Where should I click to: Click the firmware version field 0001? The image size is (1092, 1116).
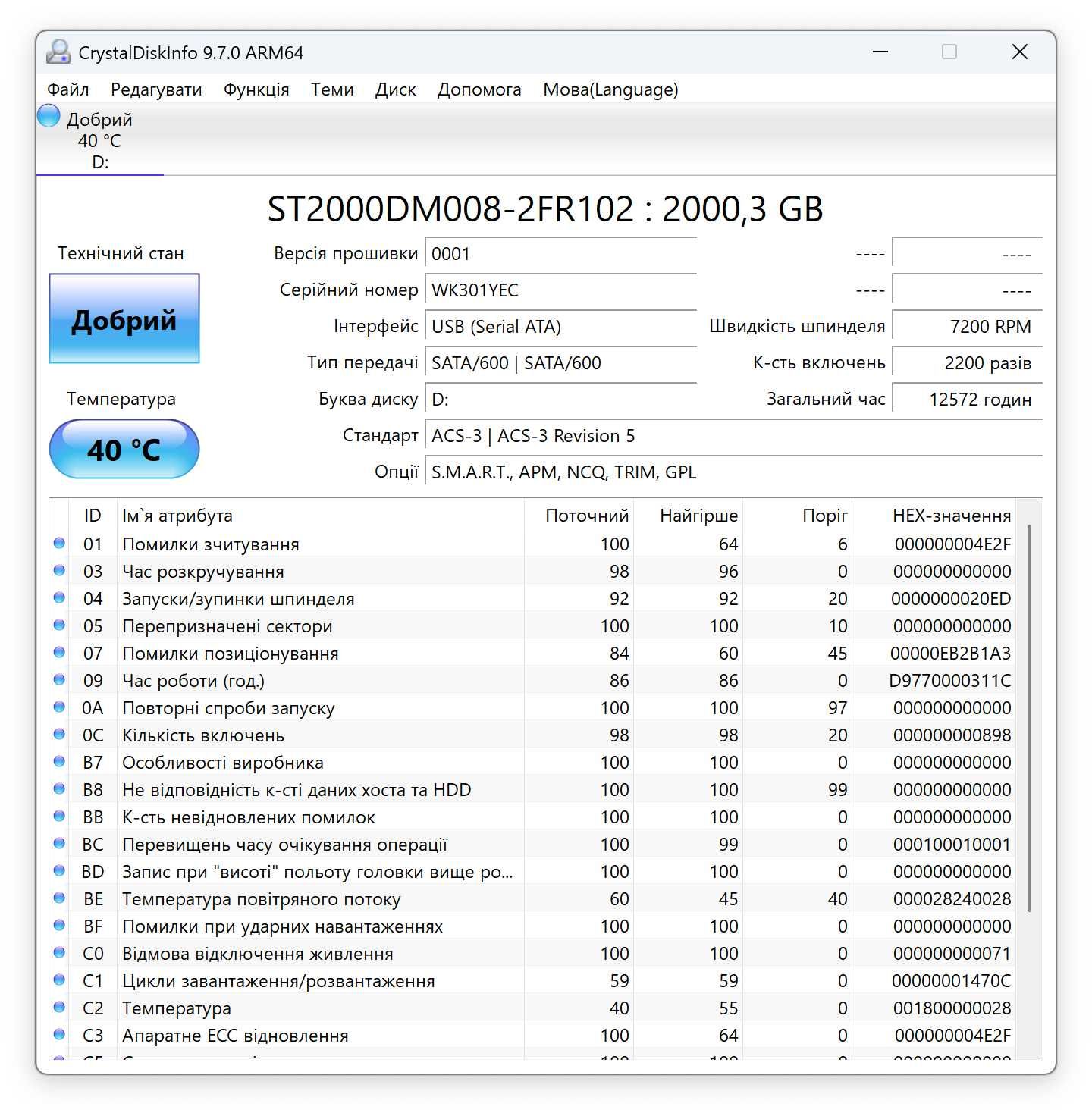tap(560, 254)
